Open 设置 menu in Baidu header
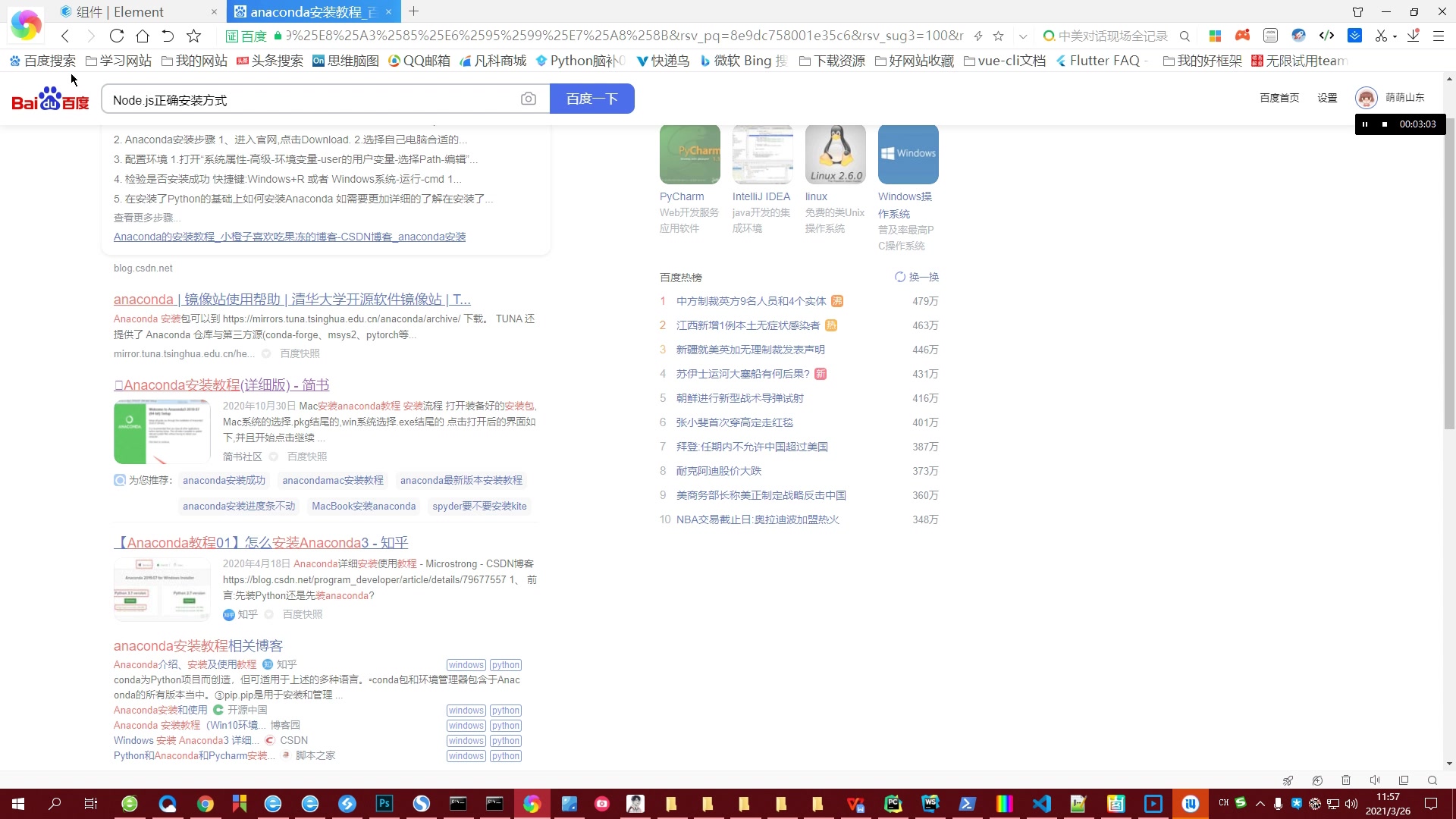 [x=1327, y=98]
